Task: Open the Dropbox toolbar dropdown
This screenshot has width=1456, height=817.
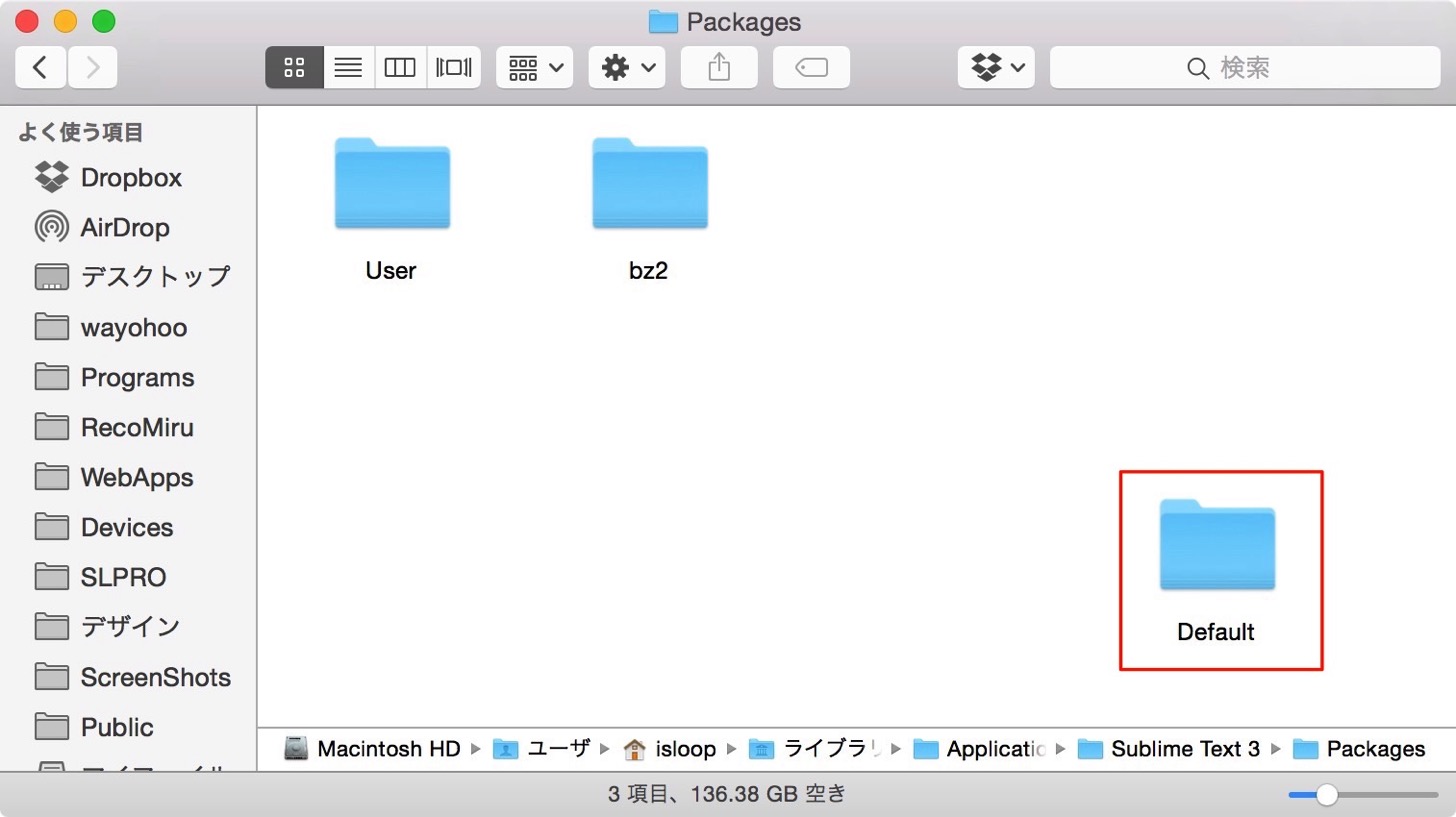Action: click(996, 67)
